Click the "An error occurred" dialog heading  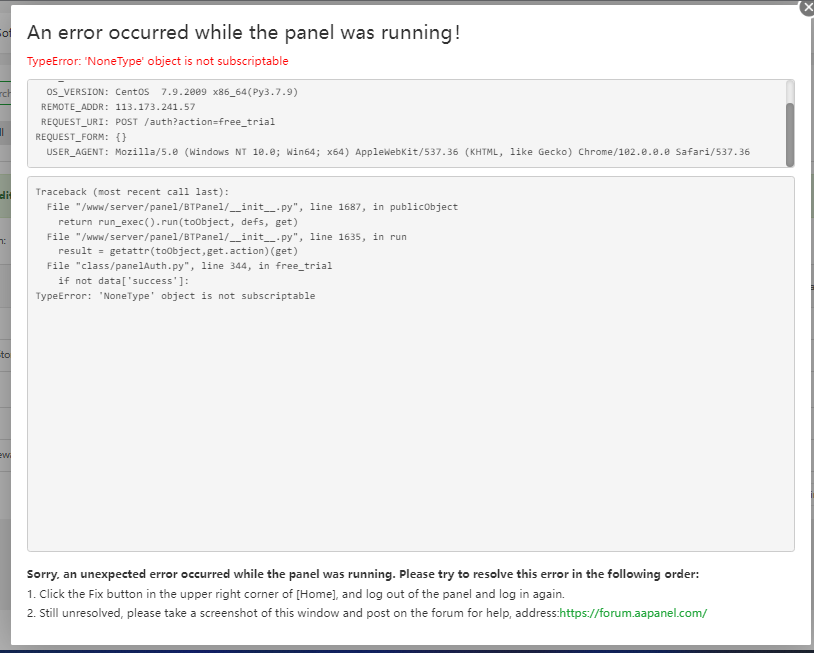tap(243, 32)
